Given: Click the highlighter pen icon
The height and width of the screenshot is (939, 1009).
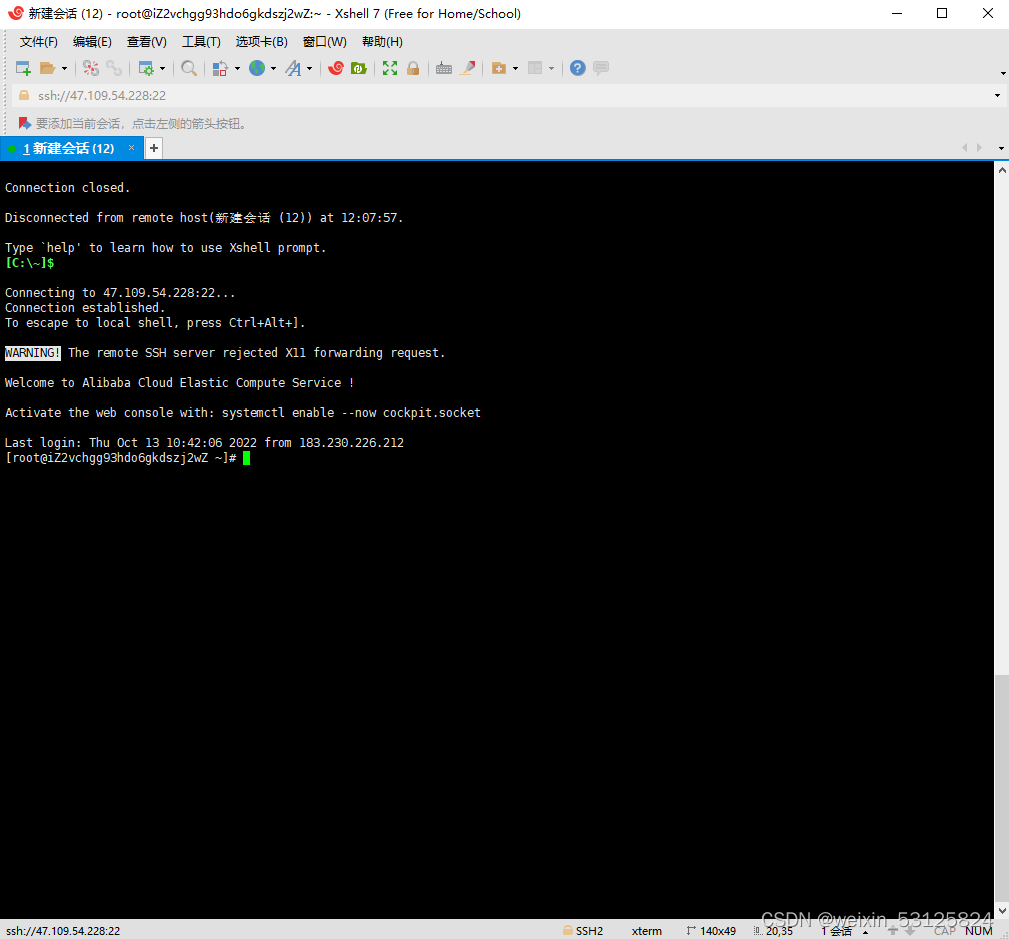Looking at the screenshot, I should click(x=468, y=68).
